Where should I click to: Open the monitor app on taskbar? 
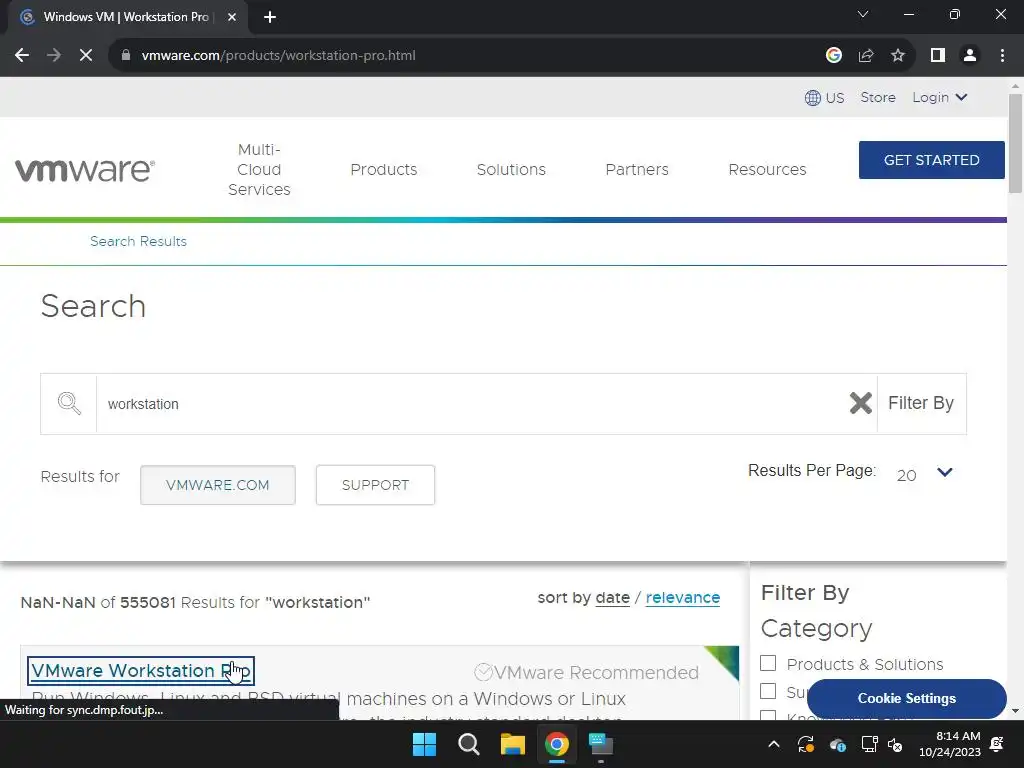coord(601,744)
